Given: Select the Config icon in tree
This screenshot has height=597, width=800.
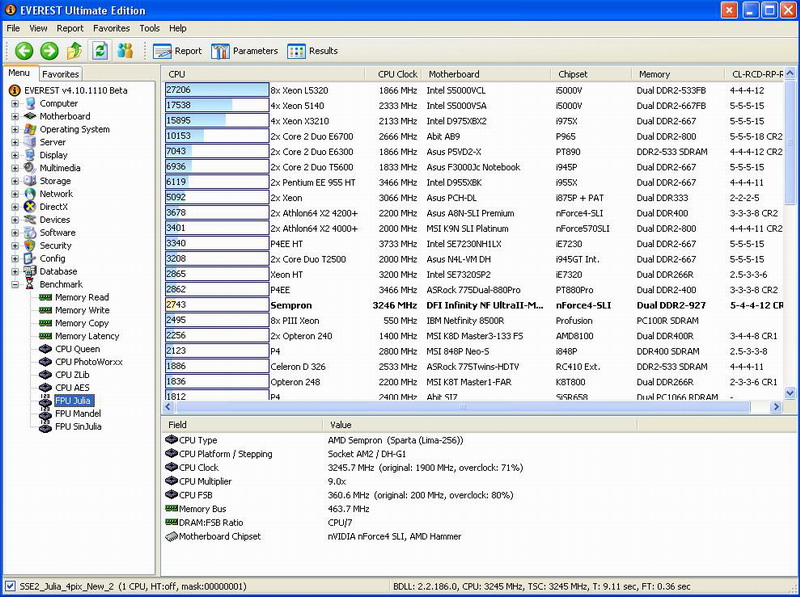Looking at the screenshot, I should coord(30,259).
